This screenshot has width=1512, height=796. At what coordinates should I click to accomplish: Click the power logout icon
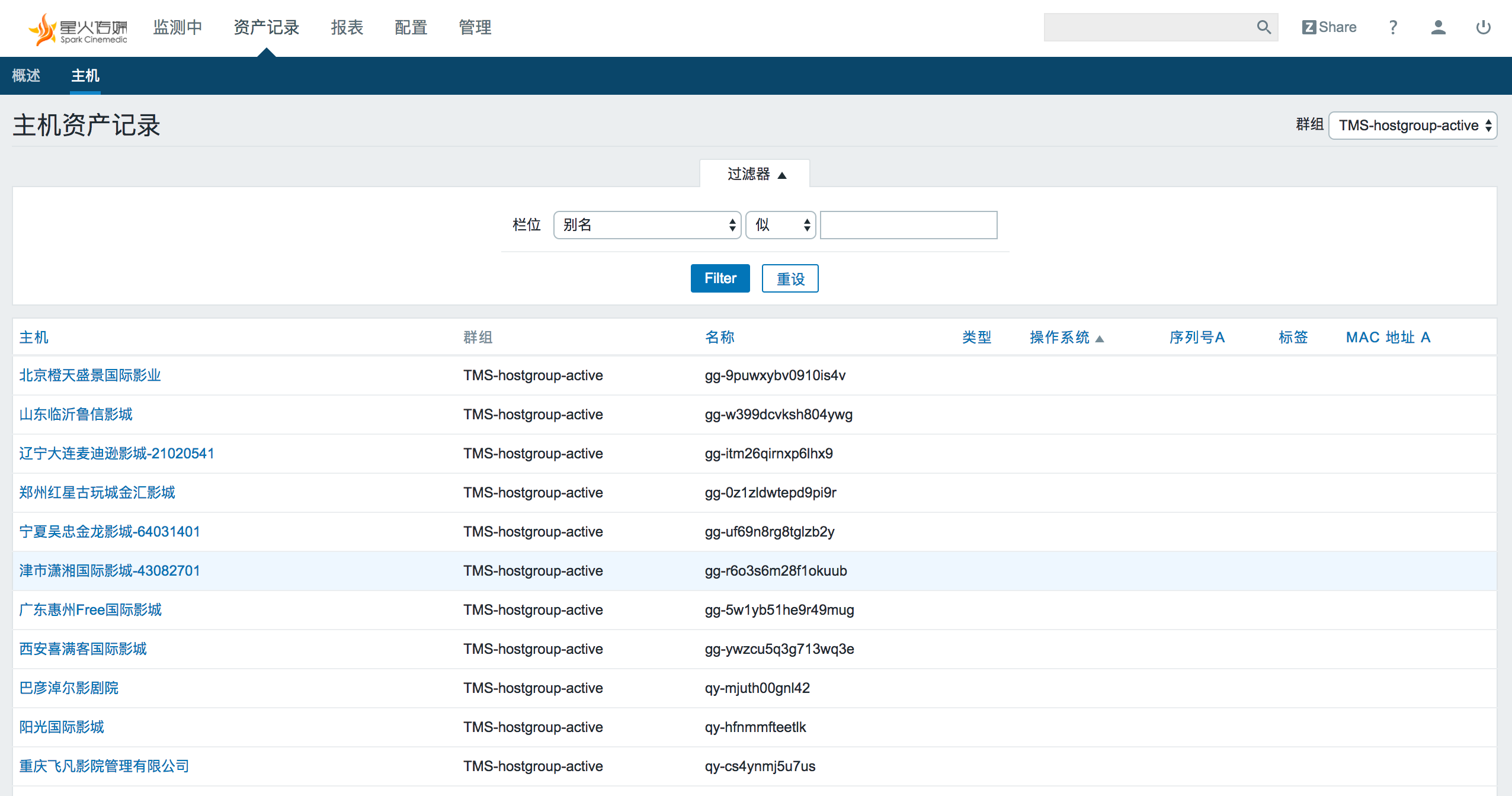[x=1483, y=27]
